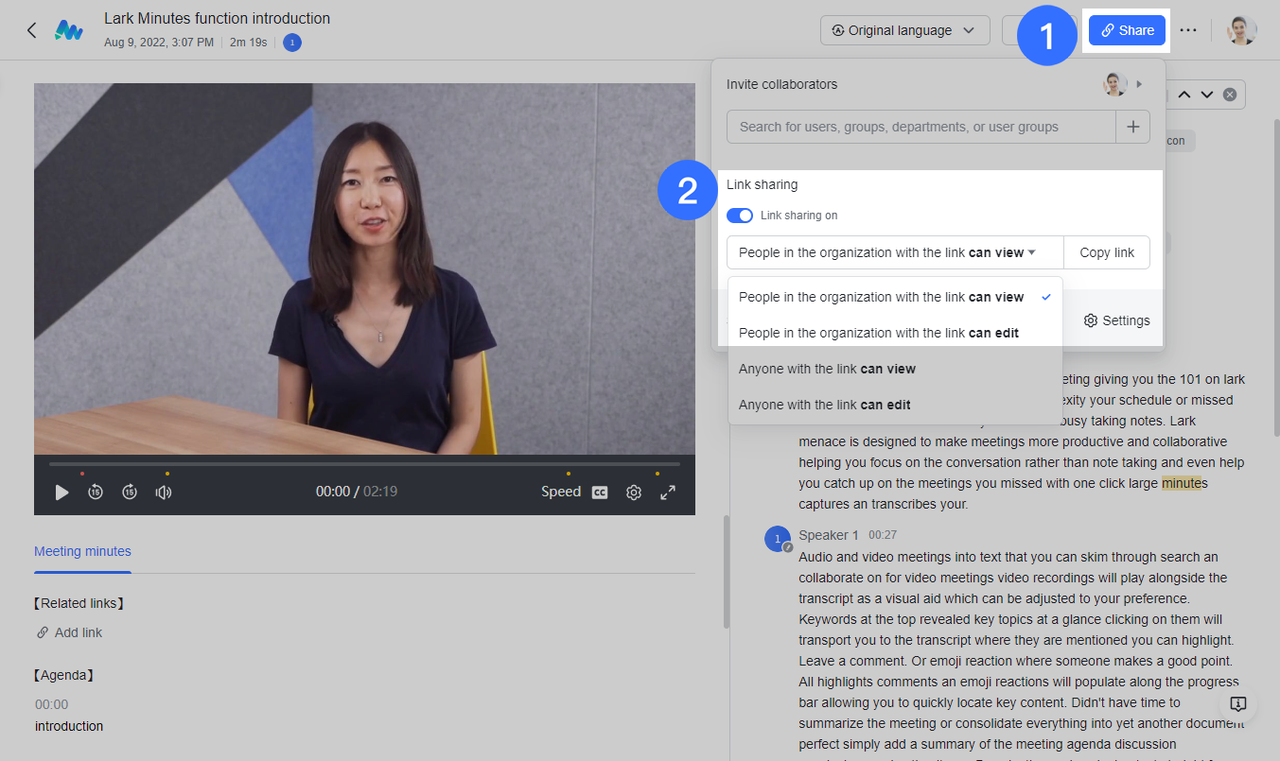Click the back arrow icon
Screen dimensions: 1280x761
coord(31,30)
